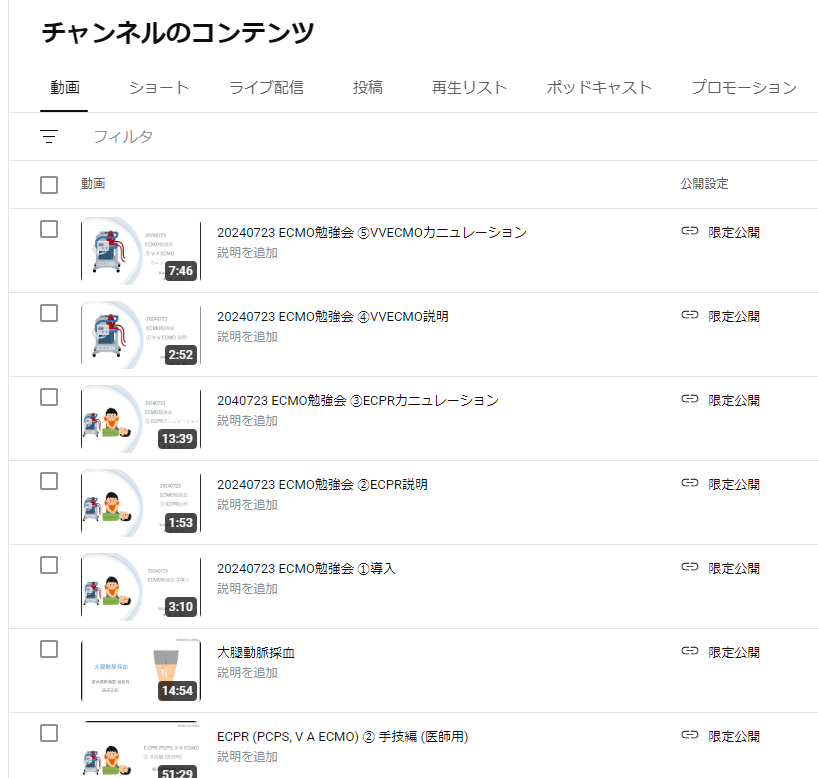The image size is (818, 778).
Task: Open 限定公開 visibility menu for ④VVECMO説明
Action: pyautogui.click(x=734, y=316)
